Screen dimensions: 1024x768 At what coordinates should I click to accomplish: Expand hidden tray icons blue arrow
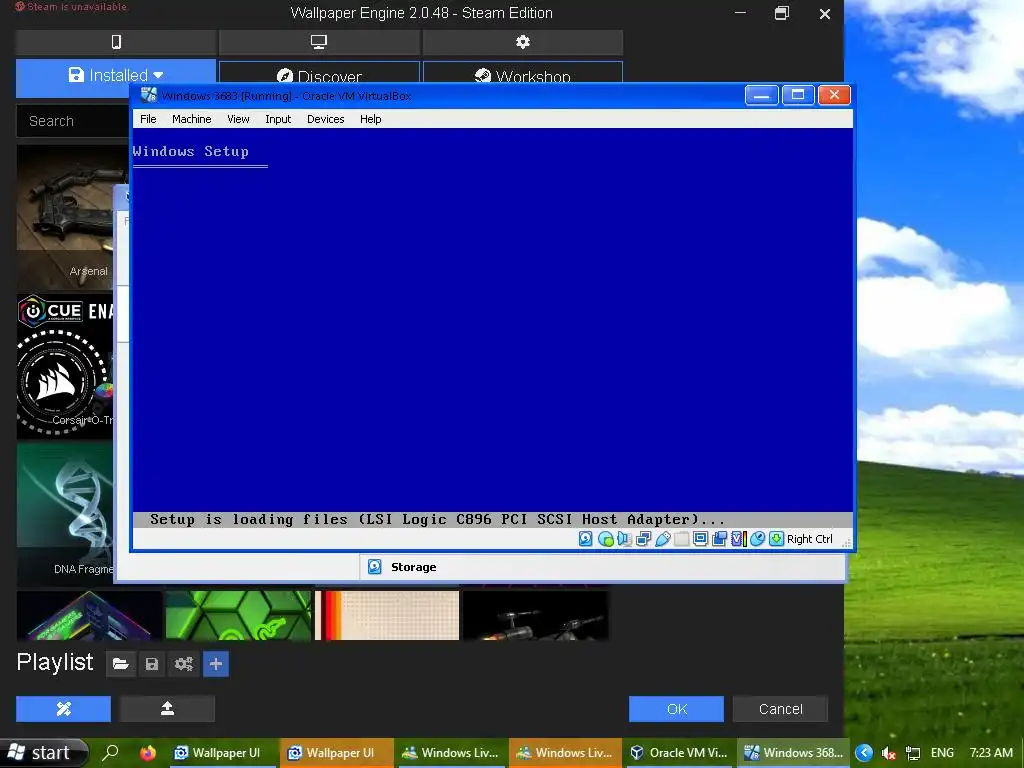click(x=863, y=753)
